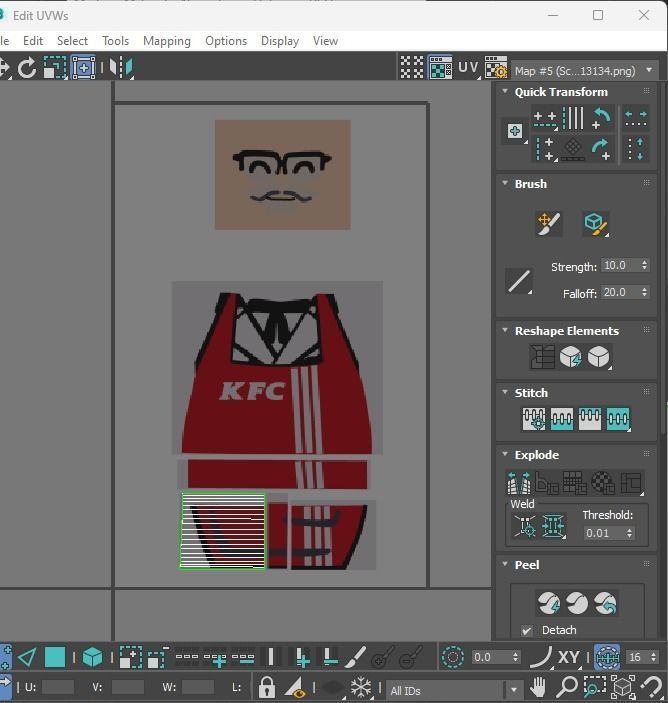Open the Mapping menu
Image resolution: width=668 pixels, height=703 pixels.
click(x=167, y=41)
